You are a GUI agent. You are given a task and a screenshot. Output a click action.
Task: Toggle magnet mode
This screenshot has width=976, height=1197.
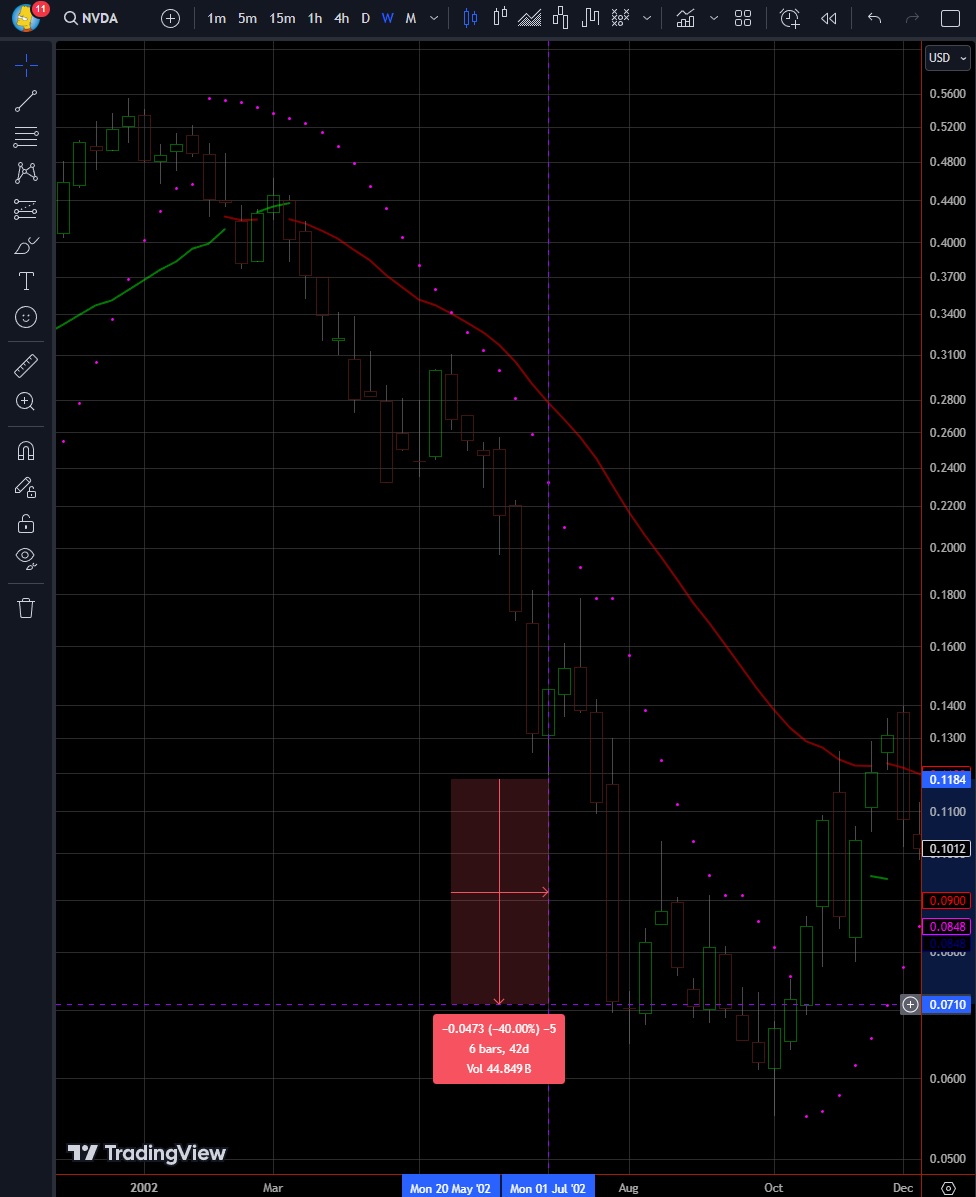click(26, 451)
